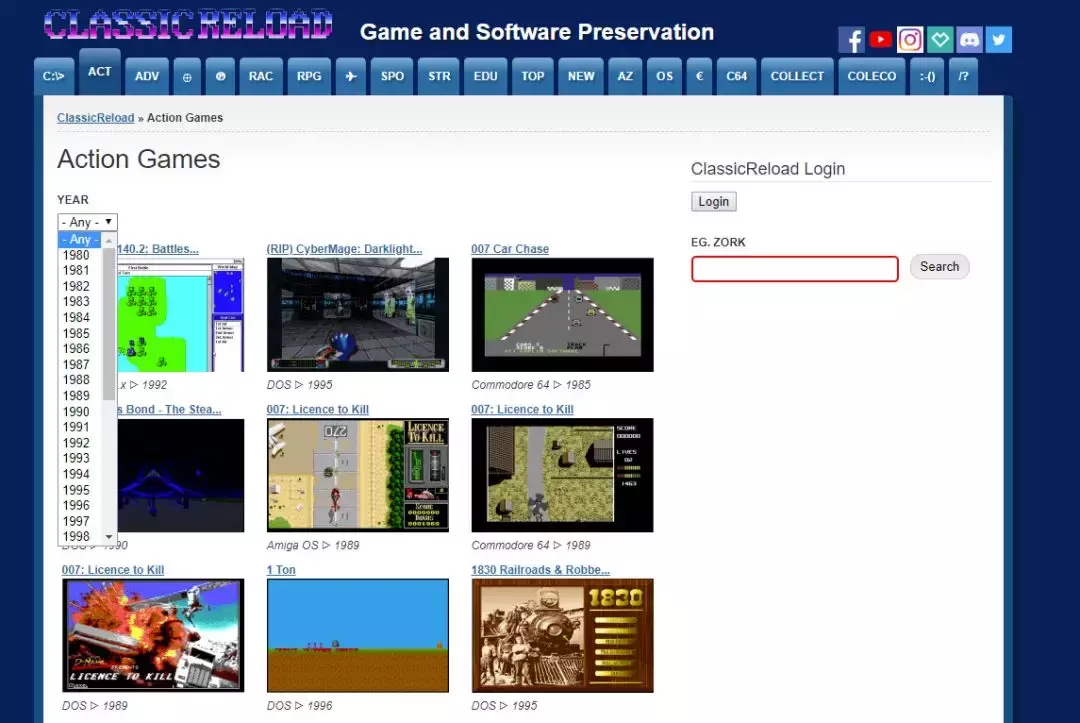Open the TOP games tab
Image resolution: width=1080 pixels, height=723 pixels.
532,76
